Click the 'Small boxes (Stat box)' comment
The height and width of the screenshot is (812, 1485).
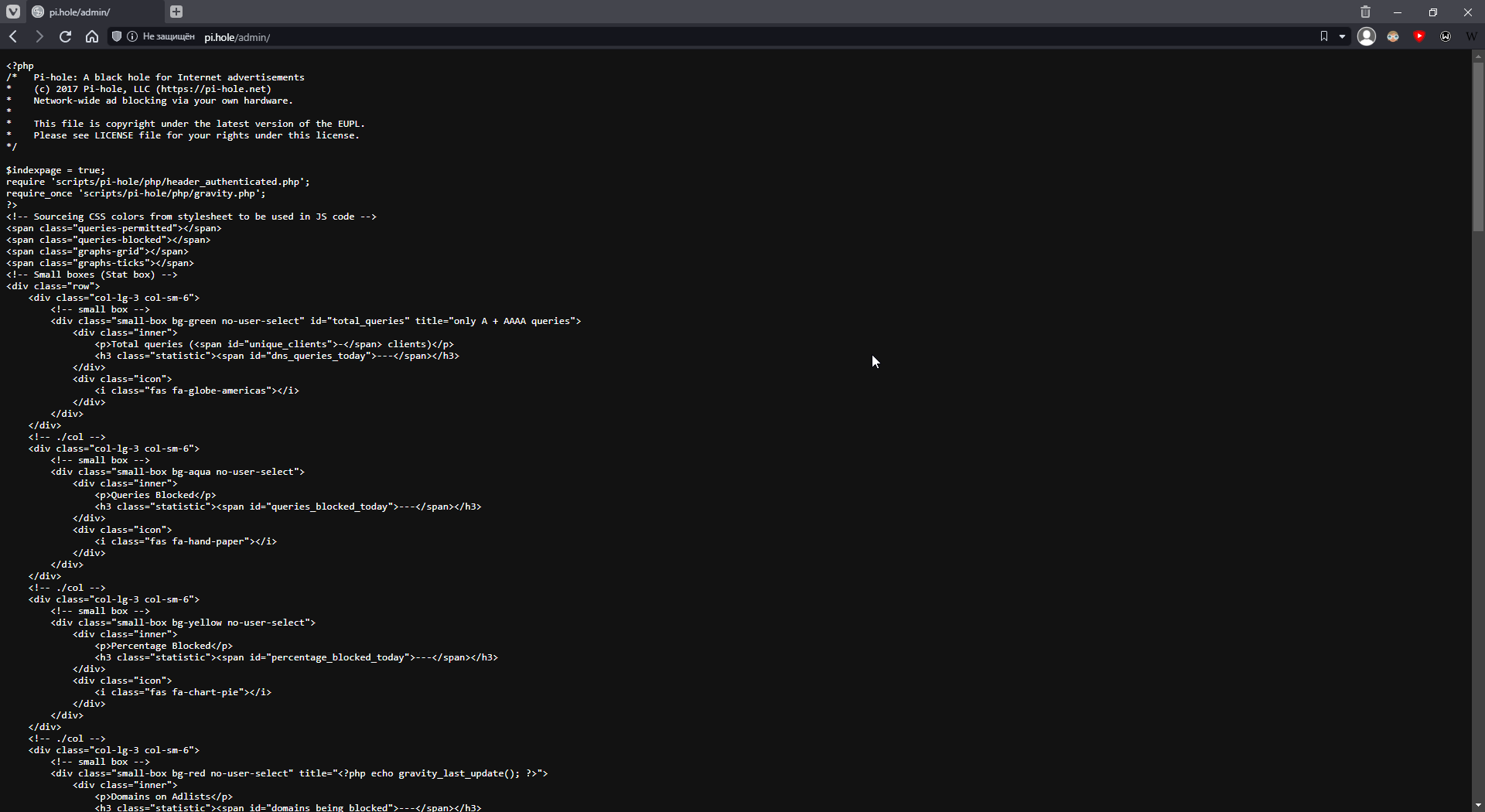92,275
